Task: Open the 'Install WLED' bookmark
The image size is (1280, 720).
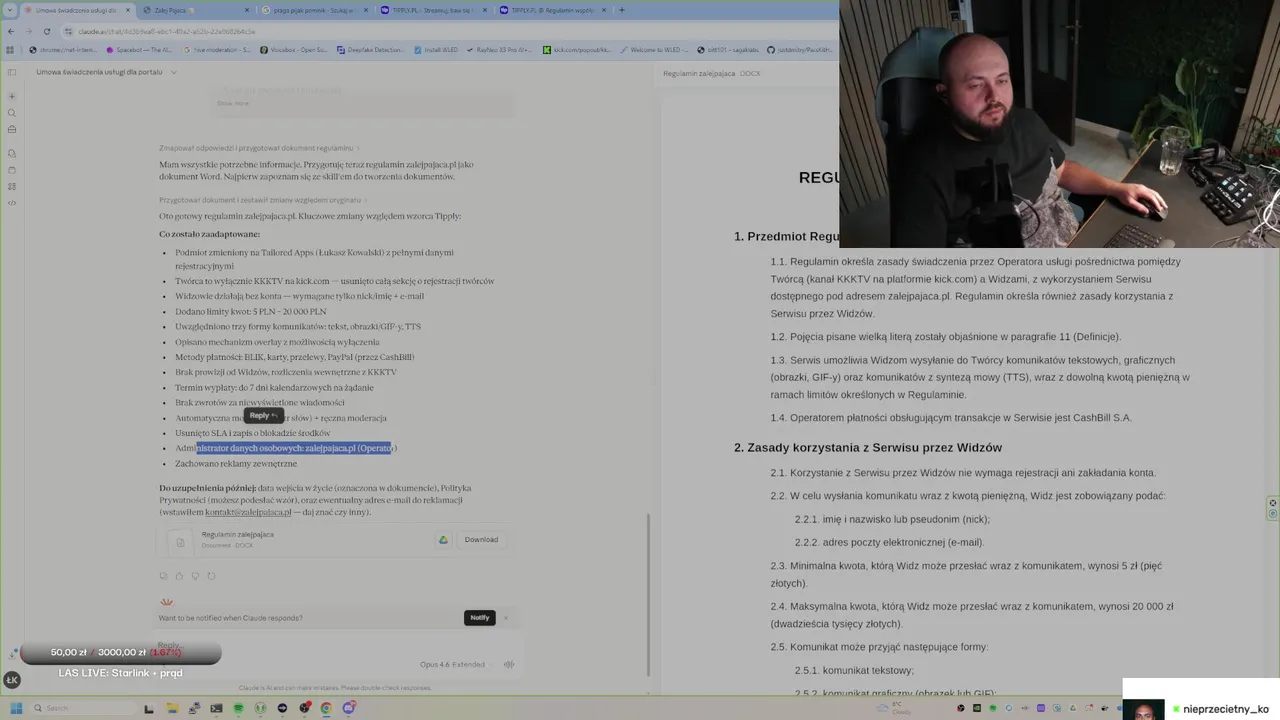Action: pos(436,49)
